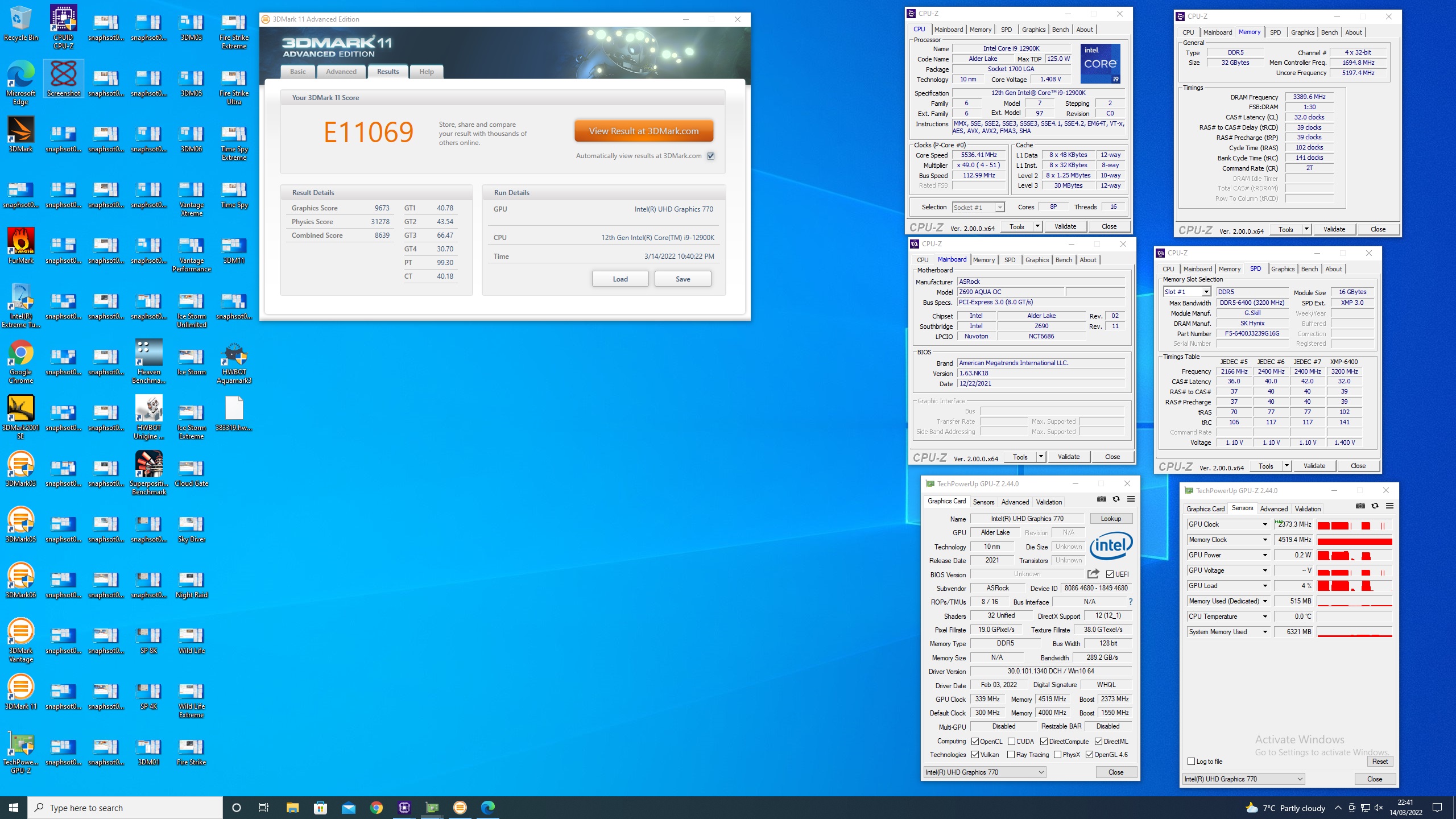Open Microsoft Edge desktop shortcut
The height and width of the screenshot is (819, 1456).
pyautogui.click(x=21, y=83)
